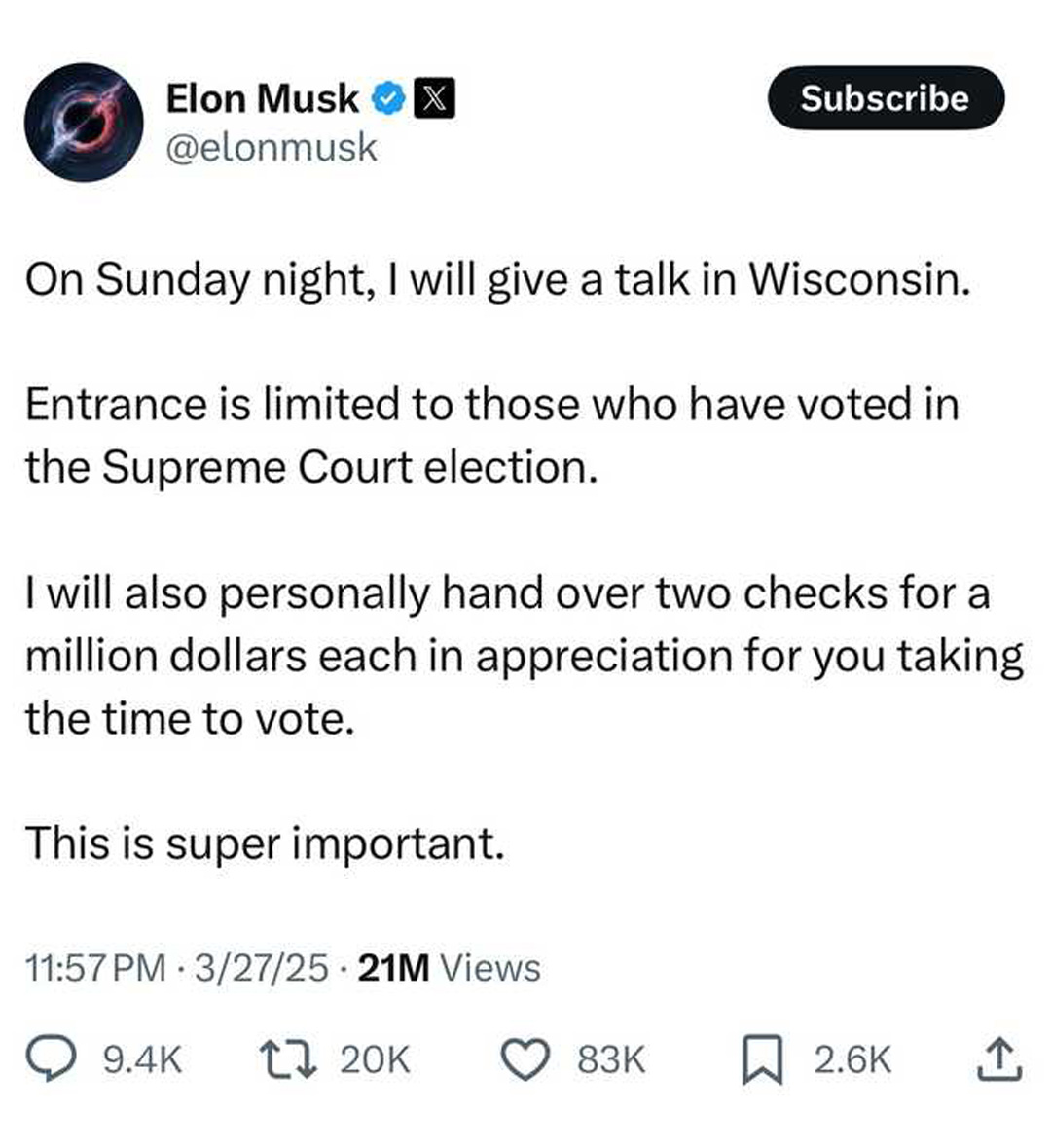
Task: Click the Elon Musk display name
Action: point(261,96)
